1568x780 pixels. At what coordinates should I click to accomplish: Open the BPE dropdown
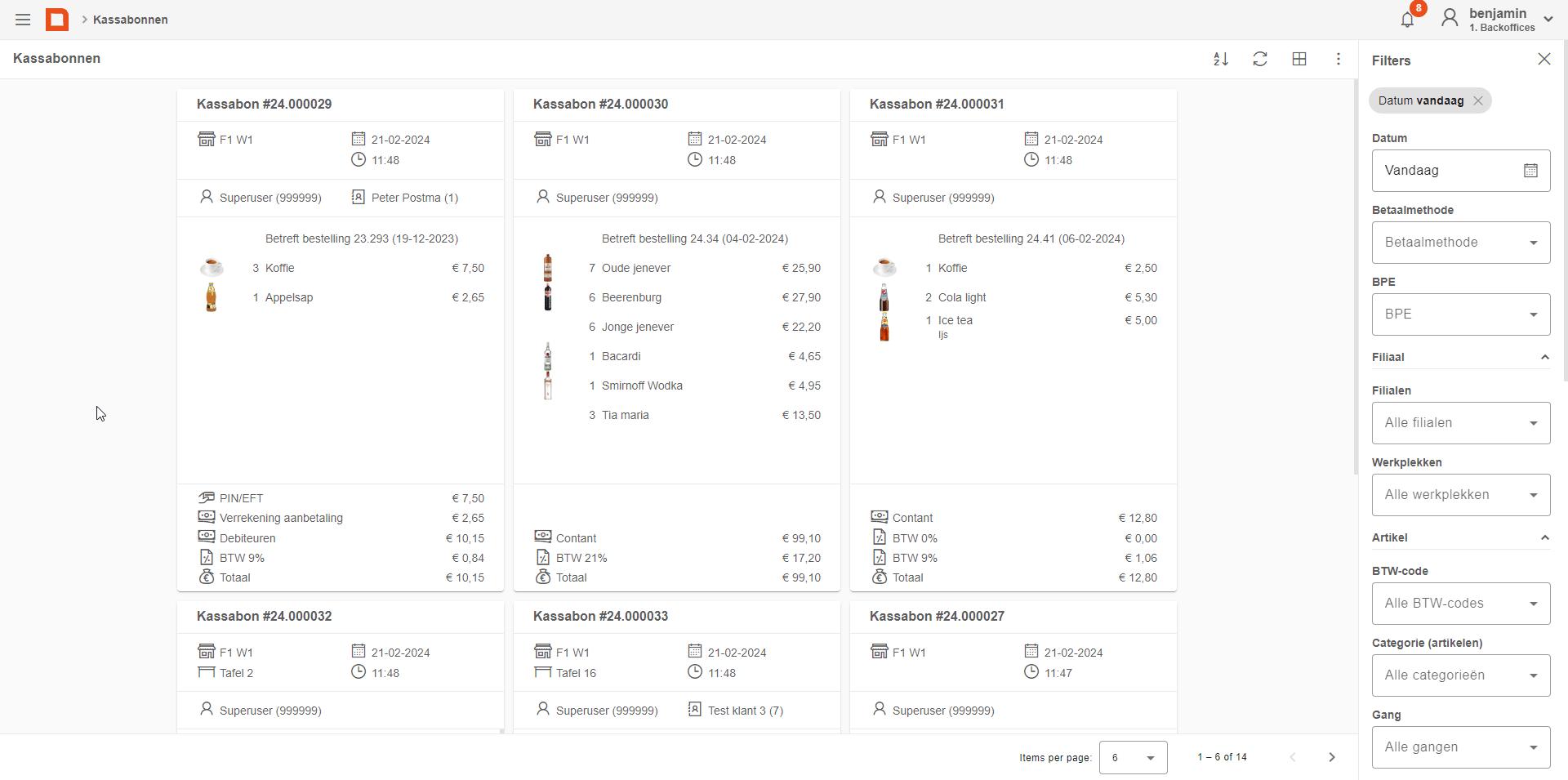(x=1461, y=314)
